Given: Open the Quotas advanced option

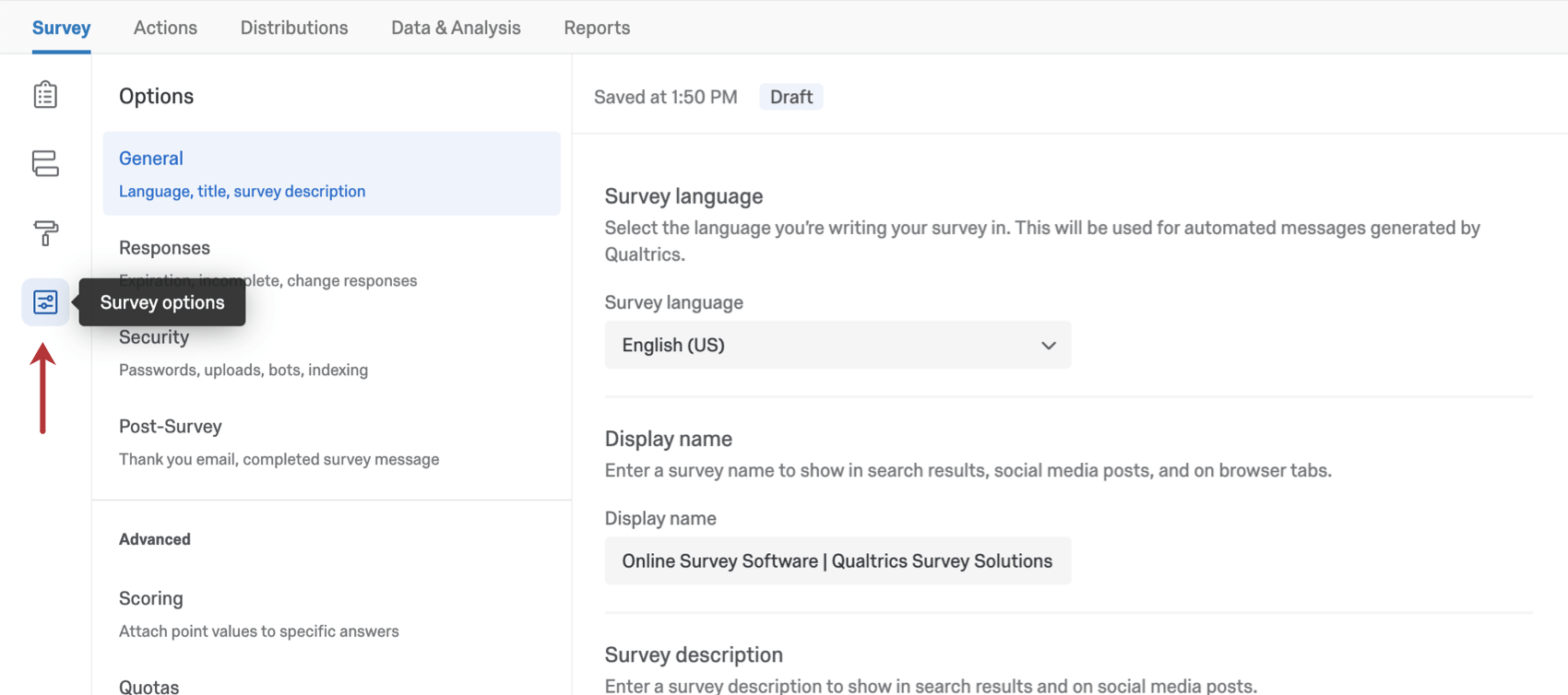Looking at the screenshot, I should 149,686.
